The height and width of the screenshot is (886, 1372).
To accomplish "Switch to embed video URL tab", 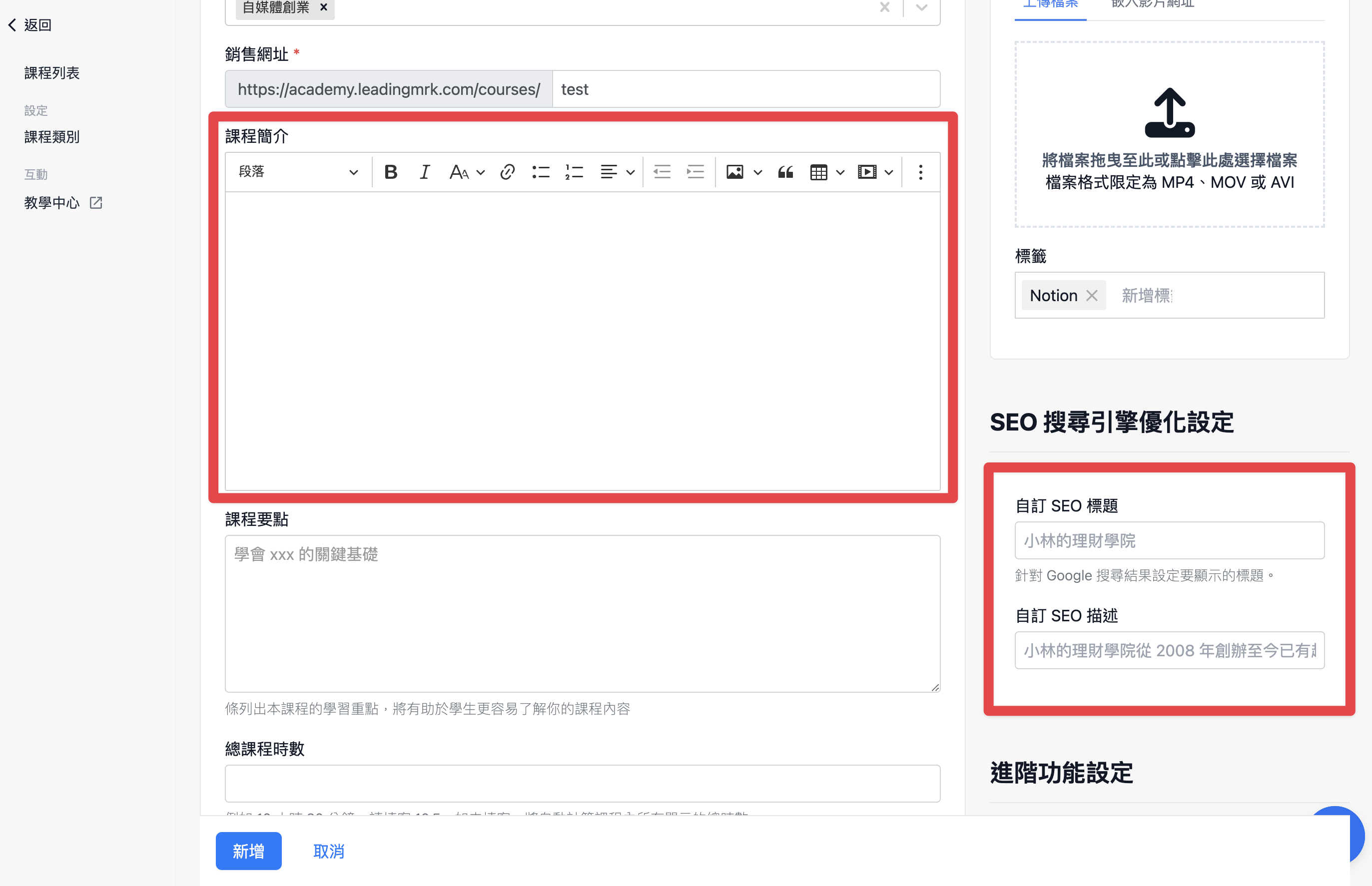I will pyautogui.click(x=1153, y=5).
